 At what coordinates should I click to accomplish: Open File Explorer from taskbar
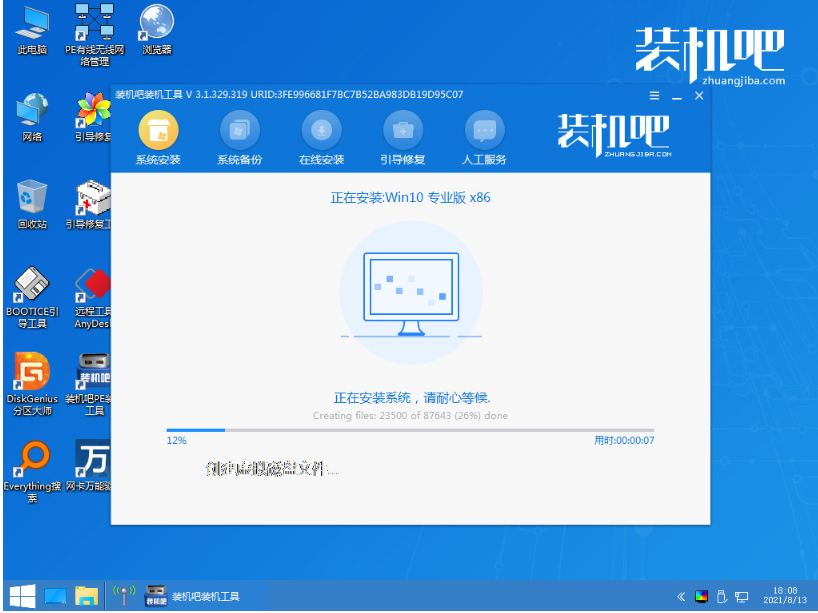[87, 596]
